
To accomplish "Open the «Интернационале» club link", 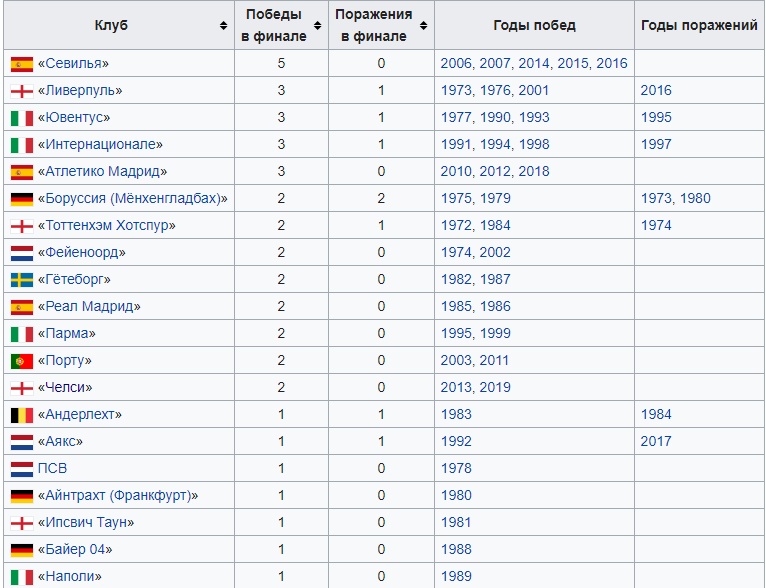I will [x=101, y=144].
